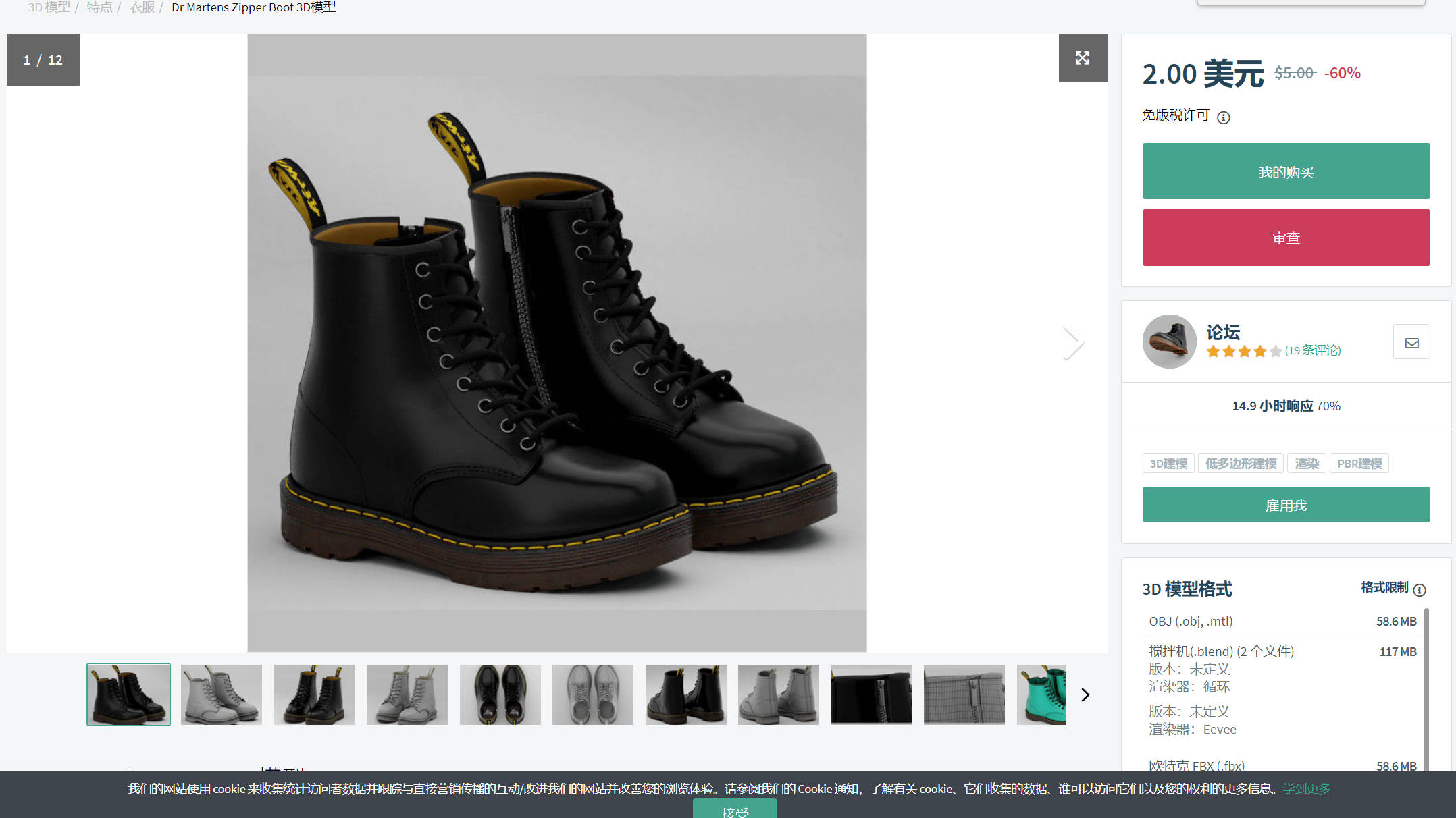Select first black boots thumbnail
Screen dimensions: 1456x818
point(128,694)
